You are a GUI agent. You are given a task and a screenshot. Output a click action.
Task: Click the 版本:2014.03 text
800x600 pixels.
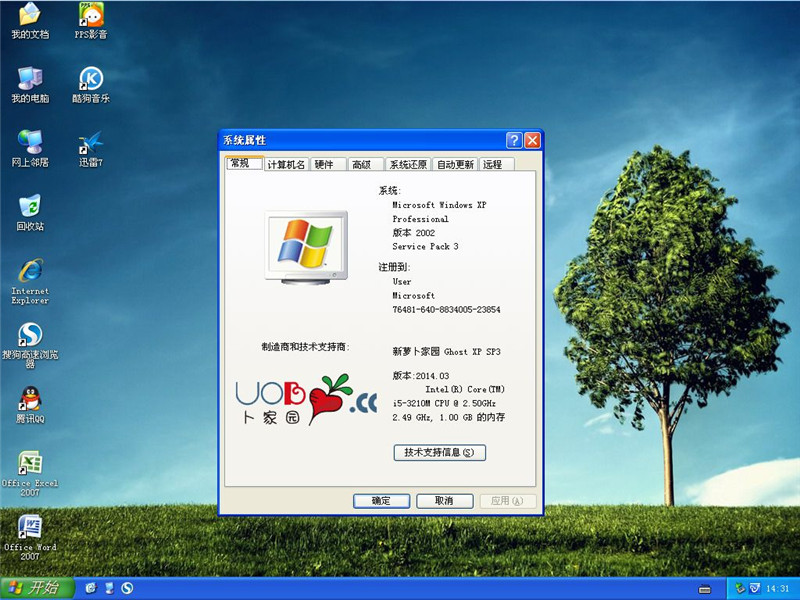421,376
